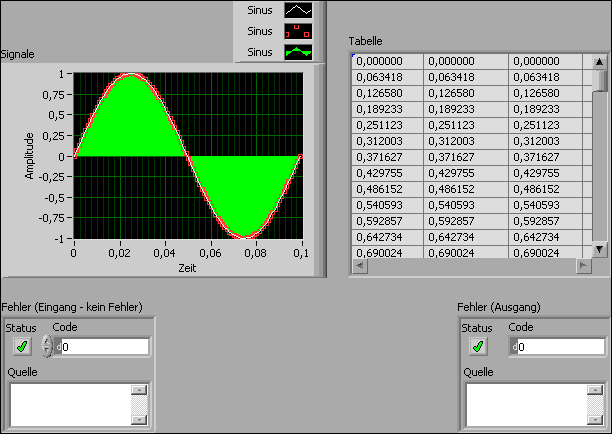Click the green filled Sinus legend icon
Image resolution: width=612 pixels, height=434 pixels.
pyautogui.click(x=300, y=52)
